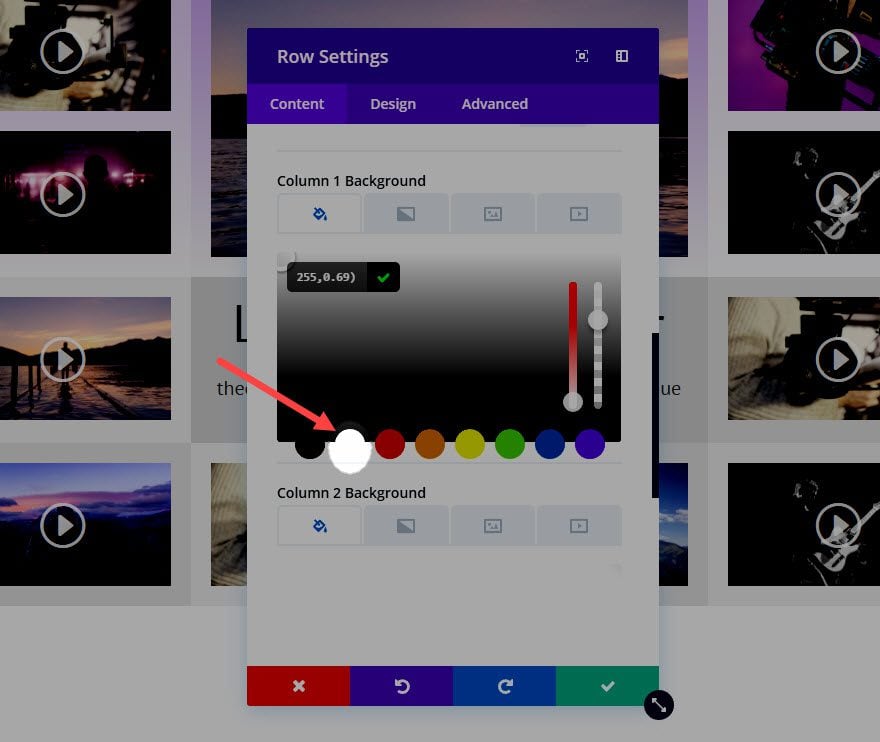
Task: Select the purple color swatch
Action: coord(590,444)
